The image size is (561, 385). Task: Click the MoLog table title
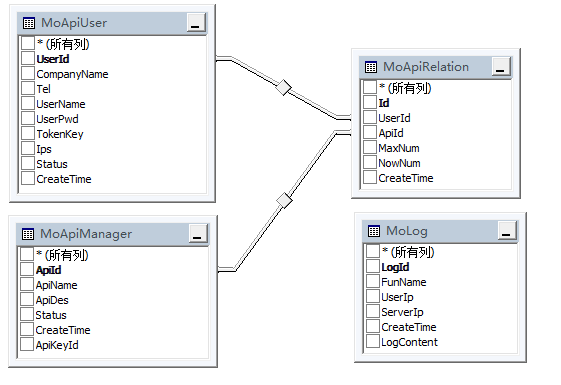point(407,231)
